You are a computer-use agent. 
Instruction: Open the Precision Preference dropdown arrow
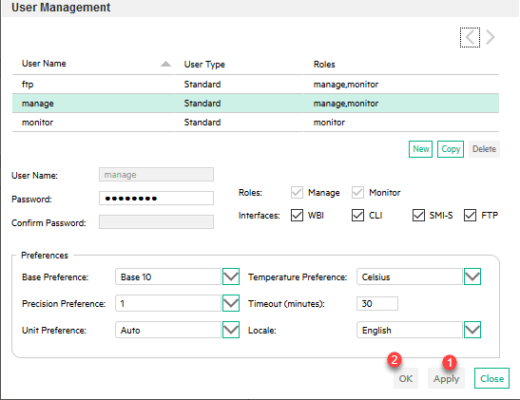[231, 303]
